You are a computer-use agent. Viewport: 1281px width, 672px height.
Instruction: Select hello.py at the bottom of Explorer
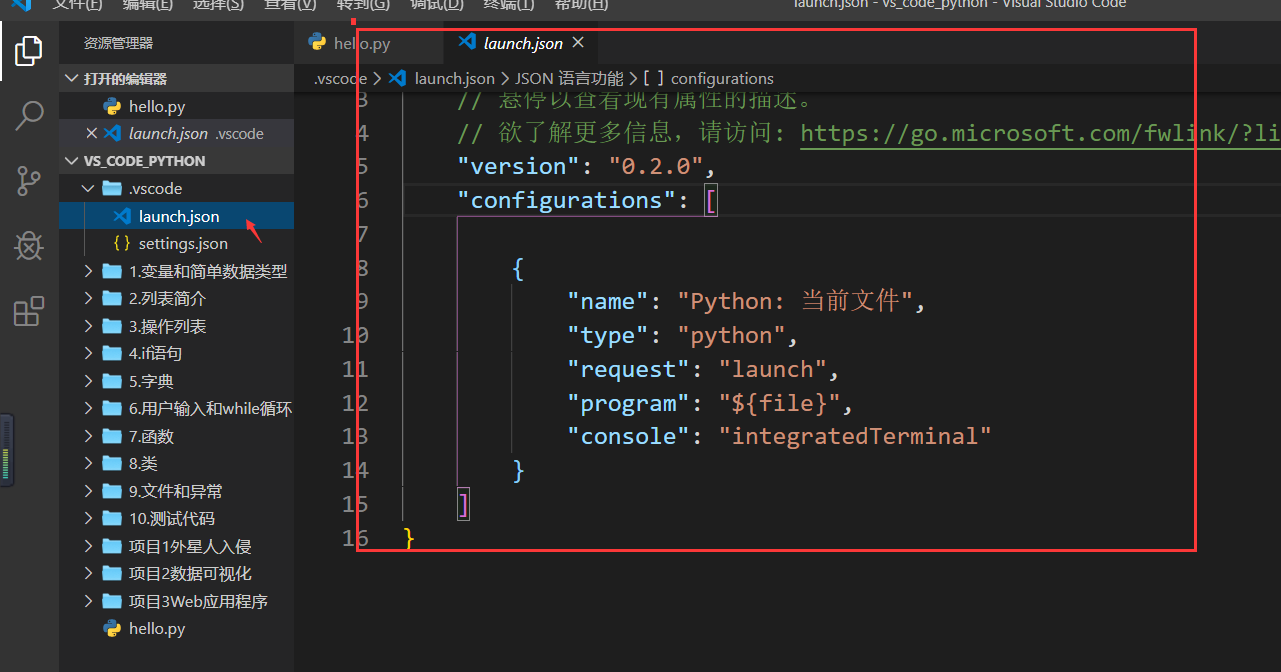coord(155,628)
